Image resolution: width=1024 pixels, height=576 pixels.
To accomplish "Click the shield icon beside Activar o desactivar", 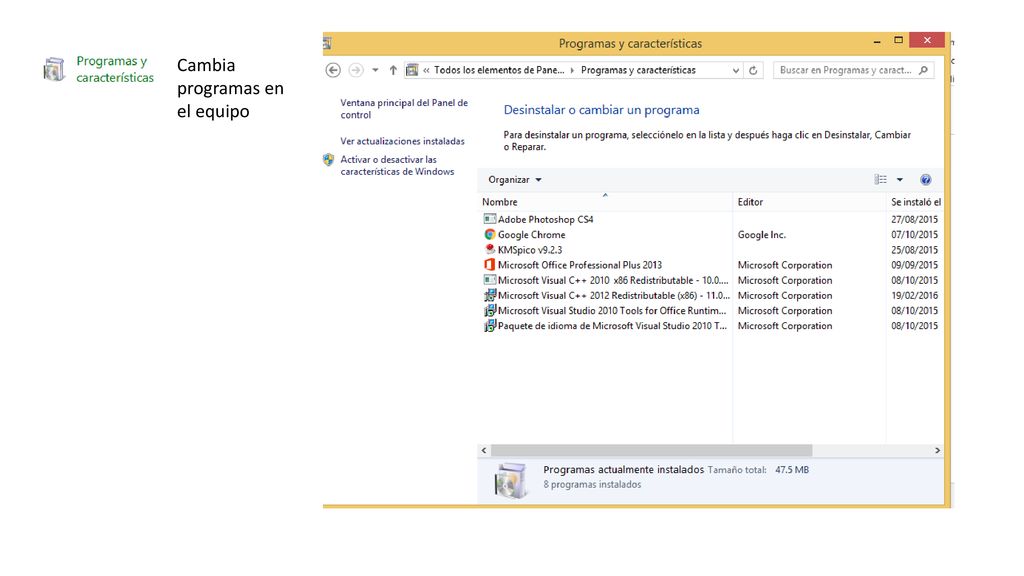I will point(328,159).
